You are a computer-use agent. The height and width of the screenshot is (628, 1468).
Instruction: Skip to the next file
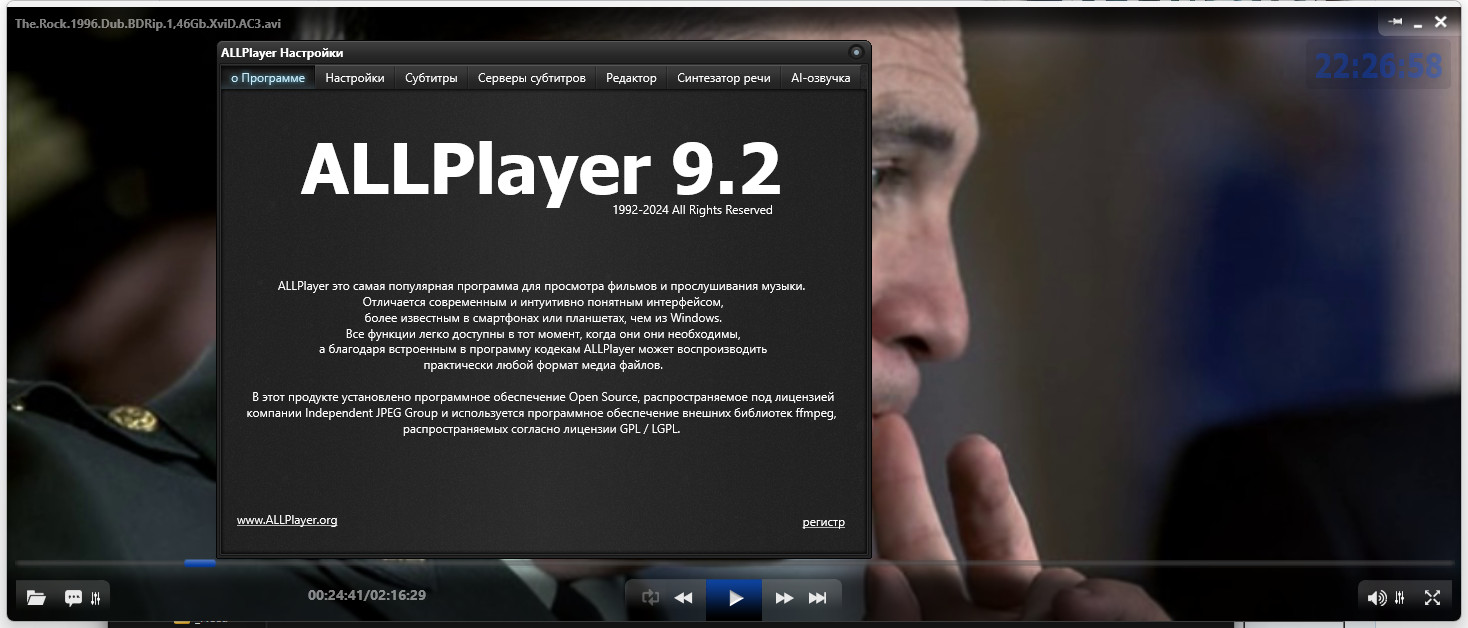[x=818, y=598]
